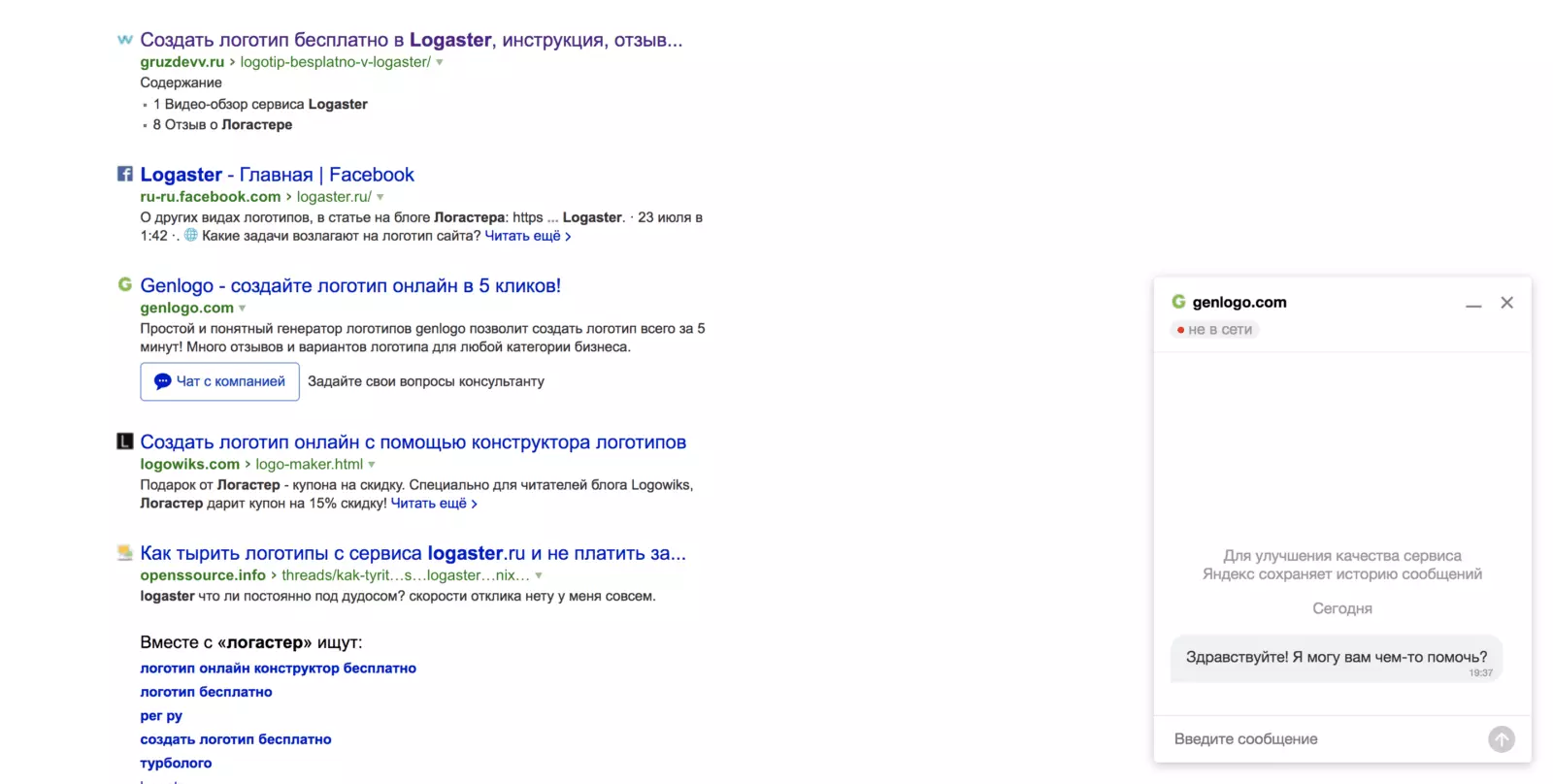Send the message with the arrow button
The width and height of the screenshot is (1553, 784).
pos(1501,739)
